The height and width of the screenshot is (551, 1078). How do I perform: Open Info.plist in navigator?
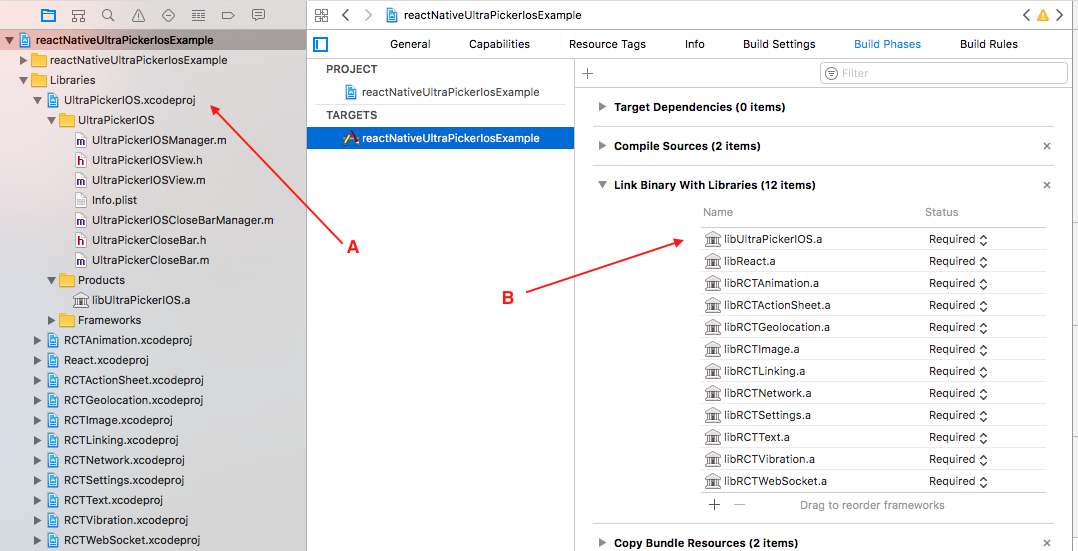114,200
